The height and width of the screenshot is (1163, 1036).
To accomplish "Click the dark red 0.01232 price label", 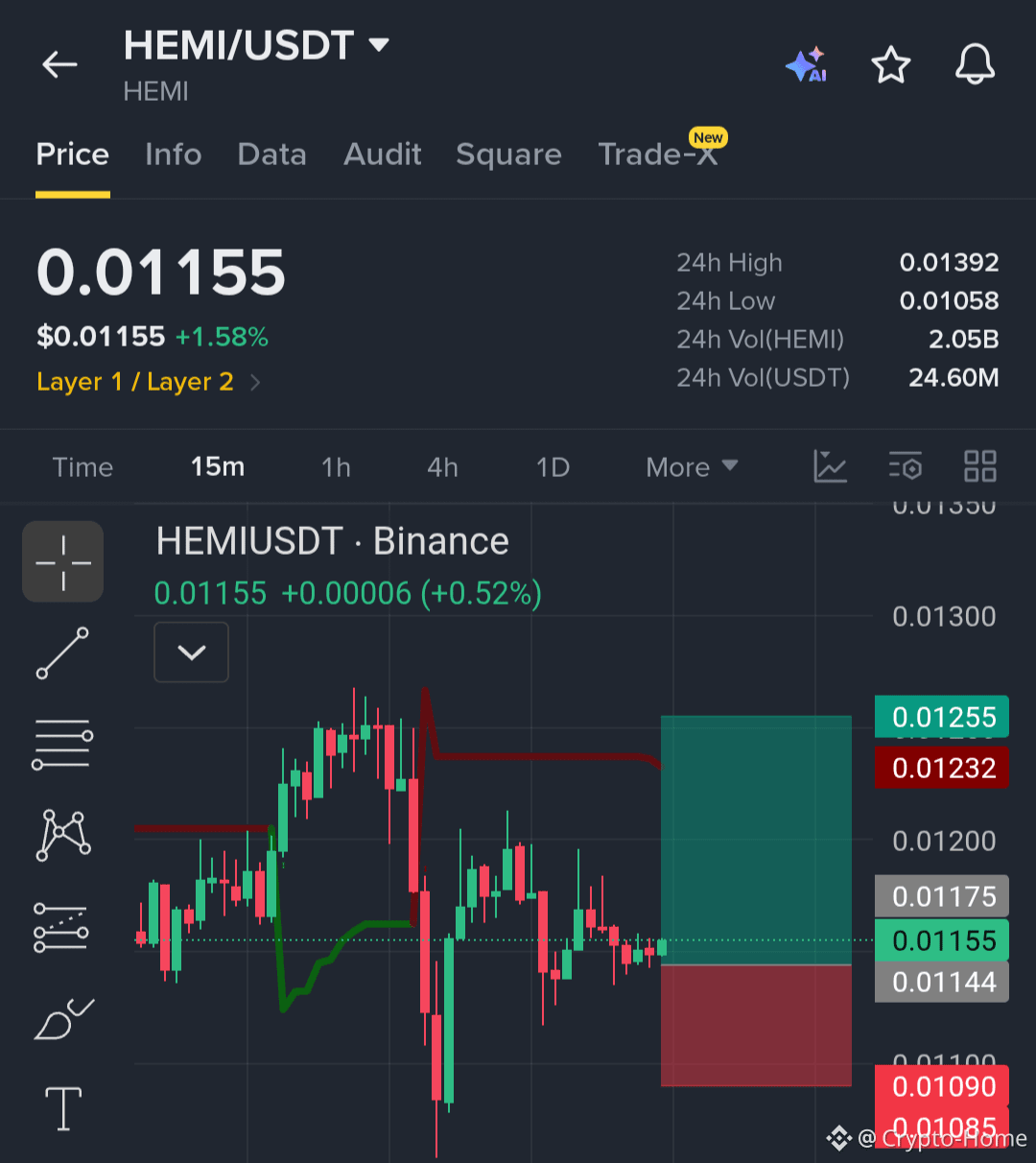I will [x=942, y=768].
